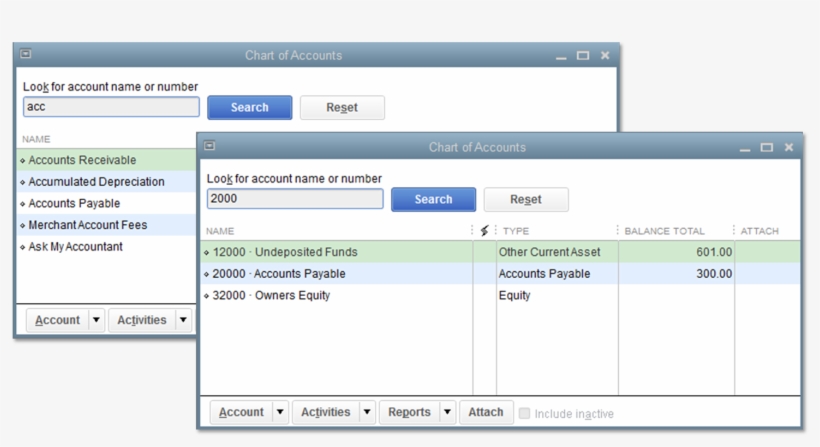
Task: Select 20000 Accounts Payable row
Action: 500,273
